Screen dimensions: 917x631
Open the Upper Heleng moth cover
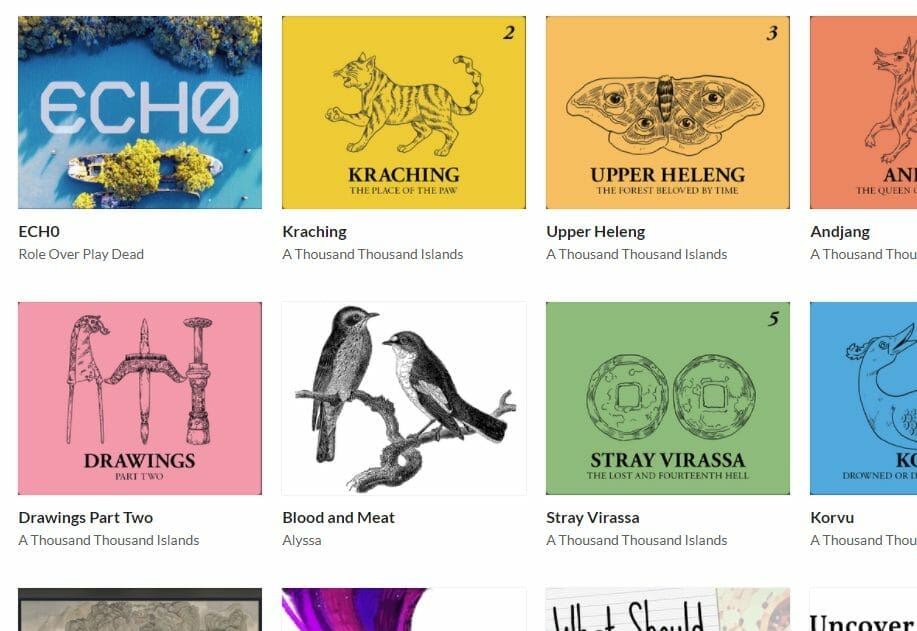pos(667,112)
